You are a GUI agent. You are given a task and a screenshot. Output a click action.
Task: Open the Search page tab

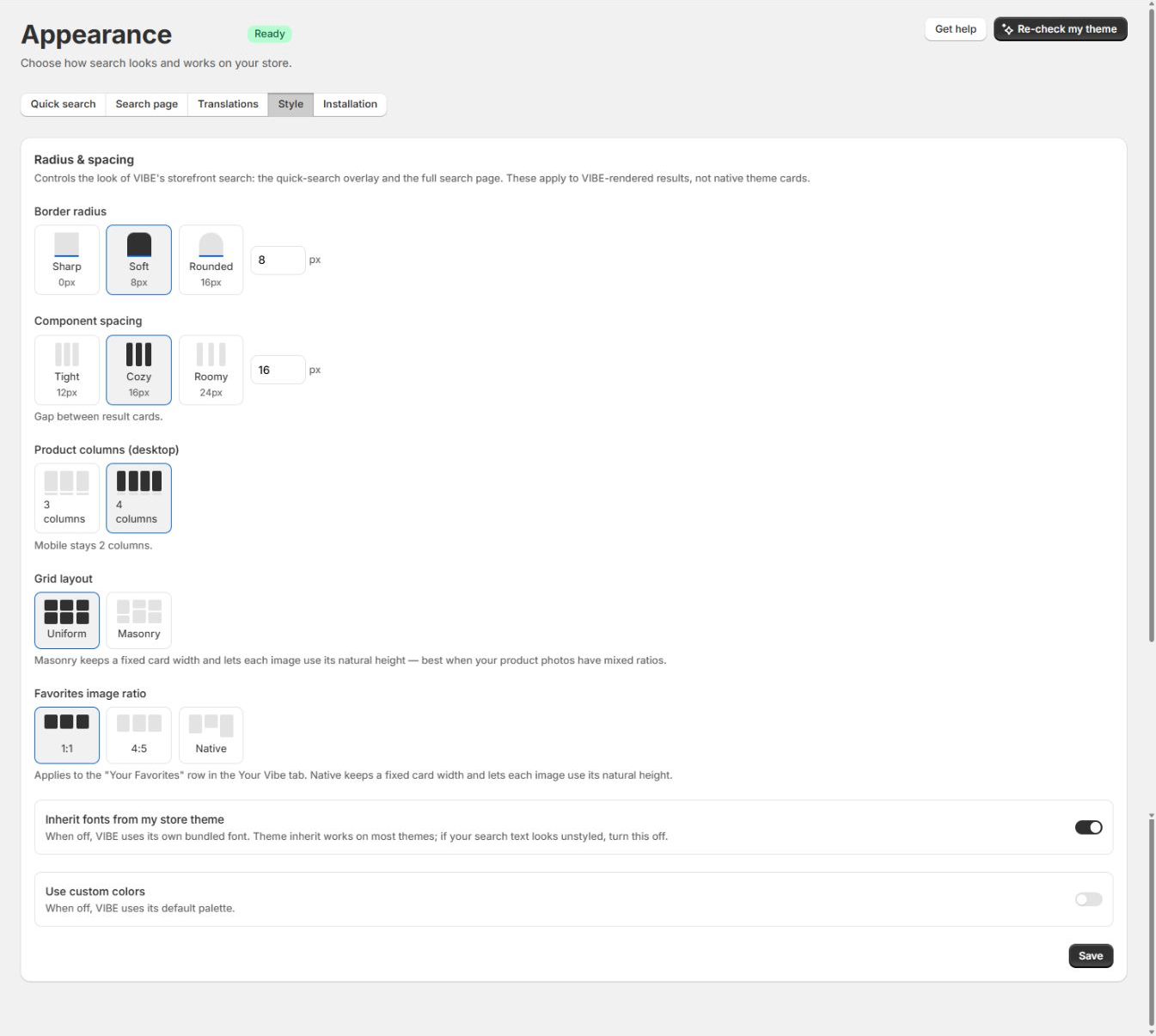click(147, 104)
